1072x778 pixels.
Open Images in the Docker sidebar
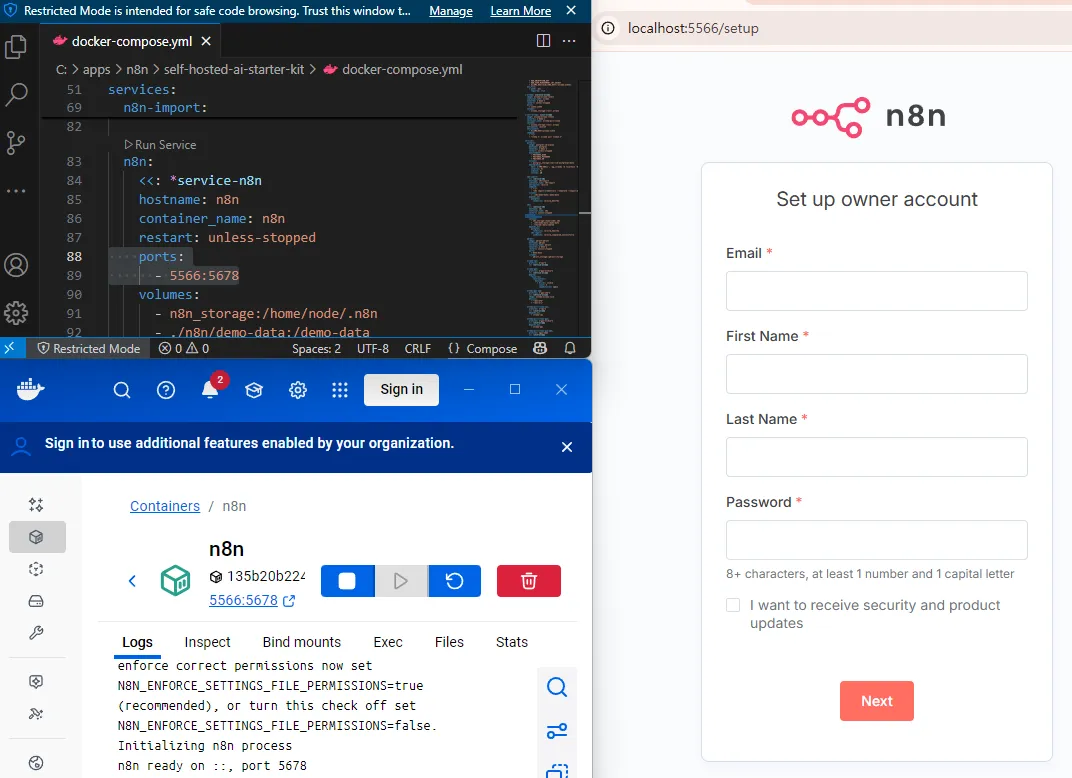[36, 569]
